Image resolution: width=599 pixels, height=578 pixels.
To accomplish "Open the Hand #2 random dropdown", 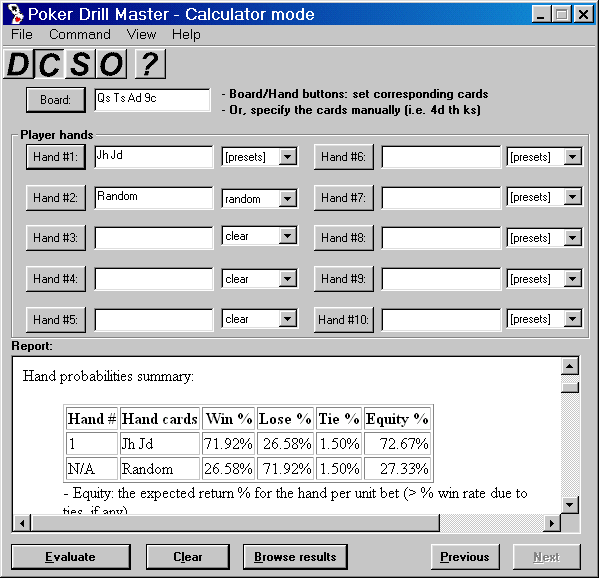I will (260, 199).
